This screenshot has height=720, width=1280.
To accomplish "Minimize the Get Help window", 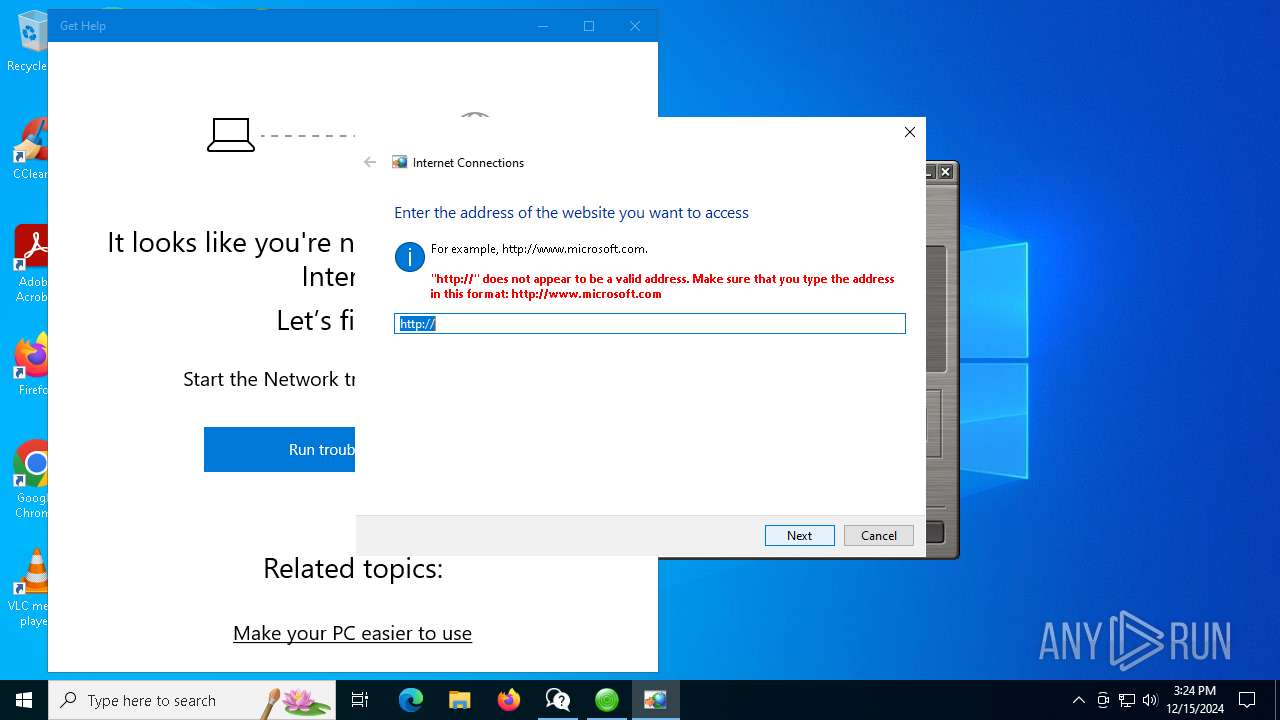I will point(543,26).
